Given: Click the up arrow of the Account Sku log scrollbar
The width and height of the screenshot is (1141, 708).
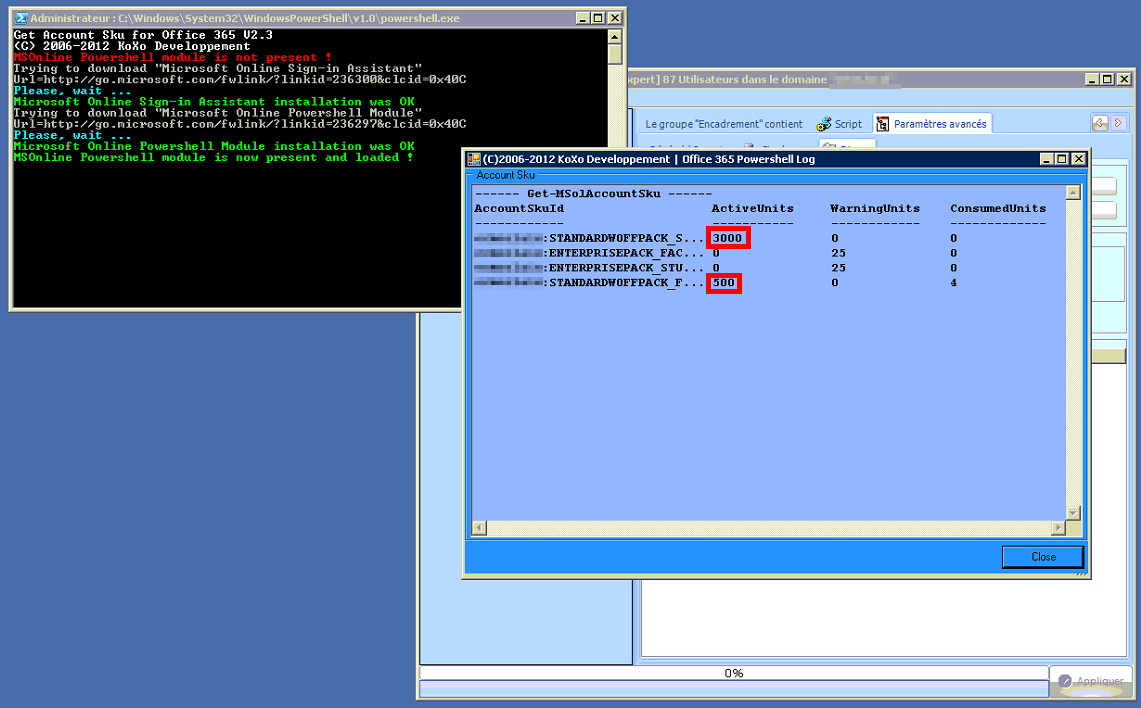Looking at the screenshot, I should 1073,193.
